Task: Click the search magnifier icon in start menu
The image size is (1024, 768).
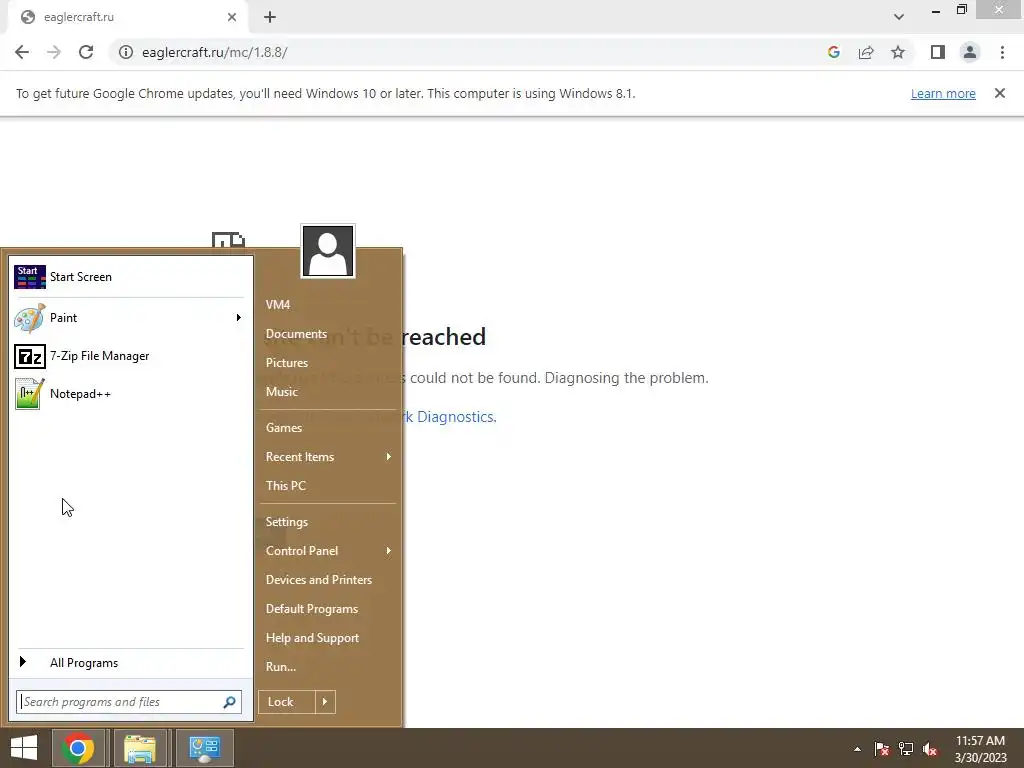Action: click(229, 702)
